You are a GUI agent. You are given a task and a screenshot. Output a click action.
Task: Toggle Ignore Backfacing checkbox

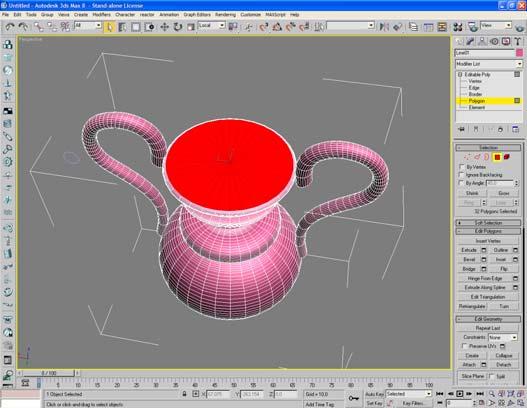(461, 175)
